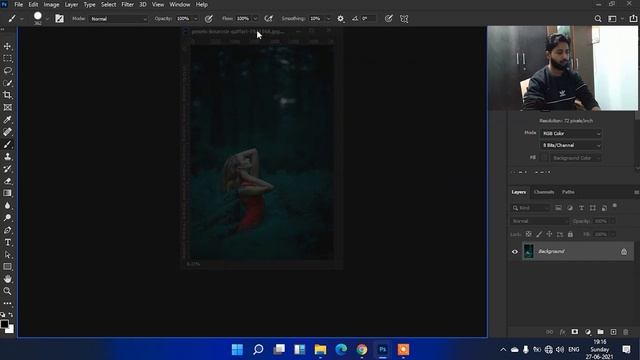The image size is (640, 360).
Task: Select the Move tool
Action: coord(7,46)
